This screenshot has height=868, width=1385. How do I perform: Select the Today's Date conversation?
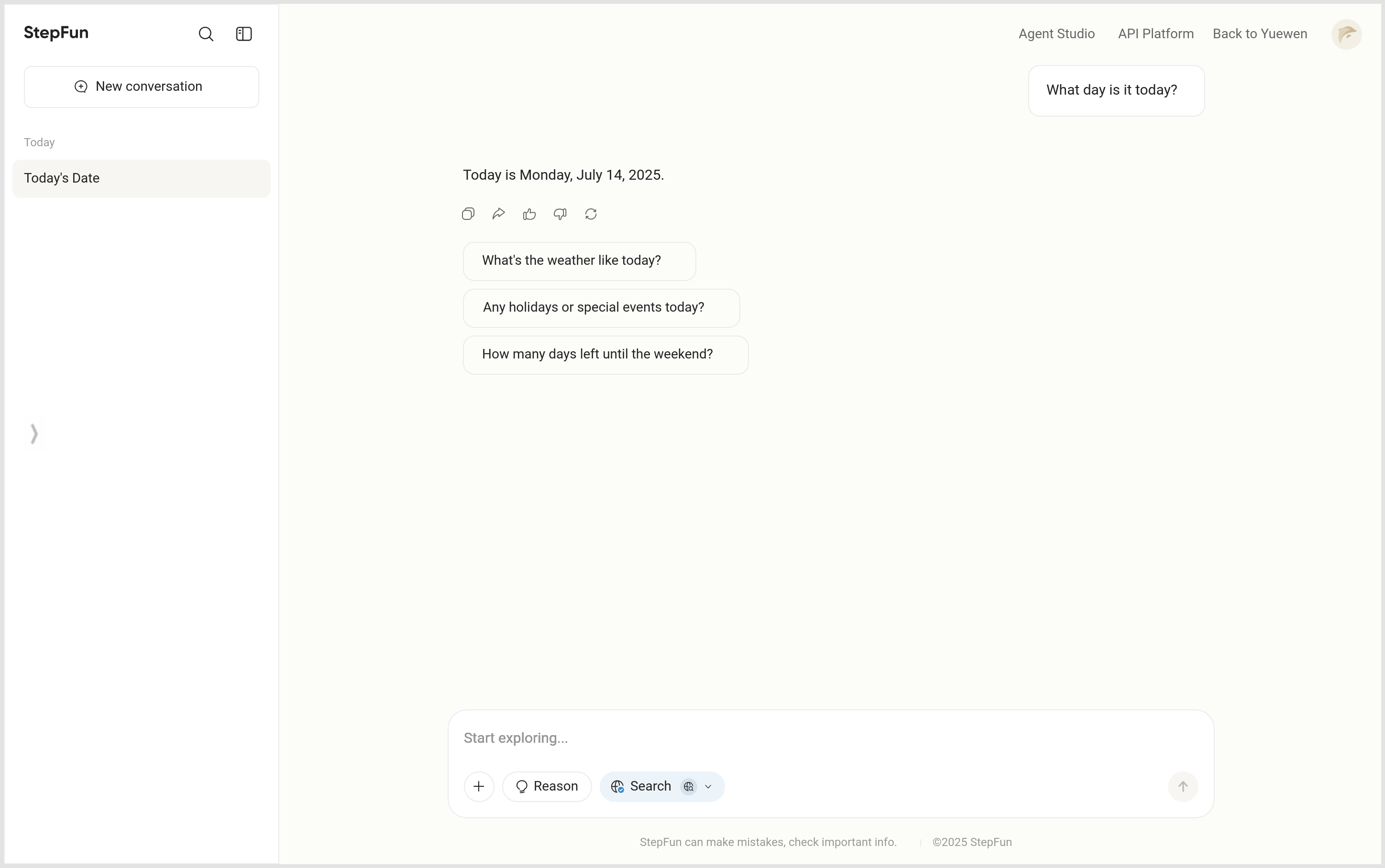141,179
